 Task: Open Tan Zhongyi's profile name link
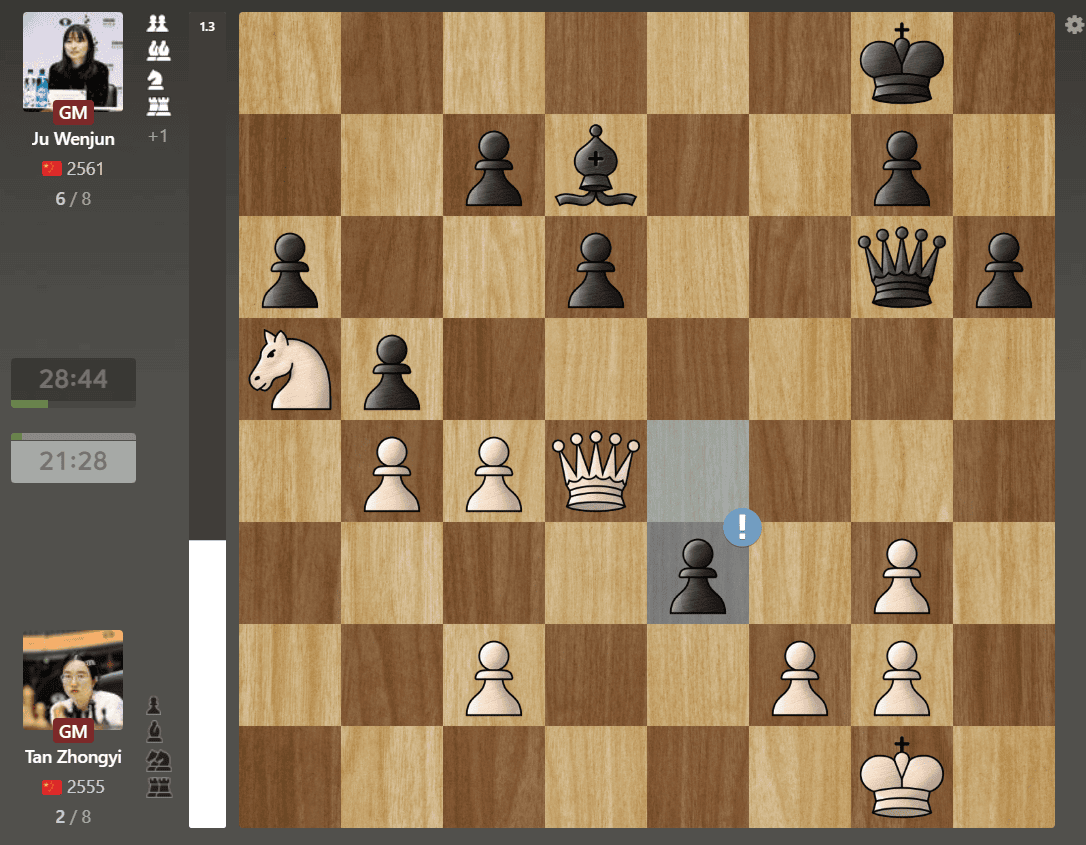(x=73, y=757)
